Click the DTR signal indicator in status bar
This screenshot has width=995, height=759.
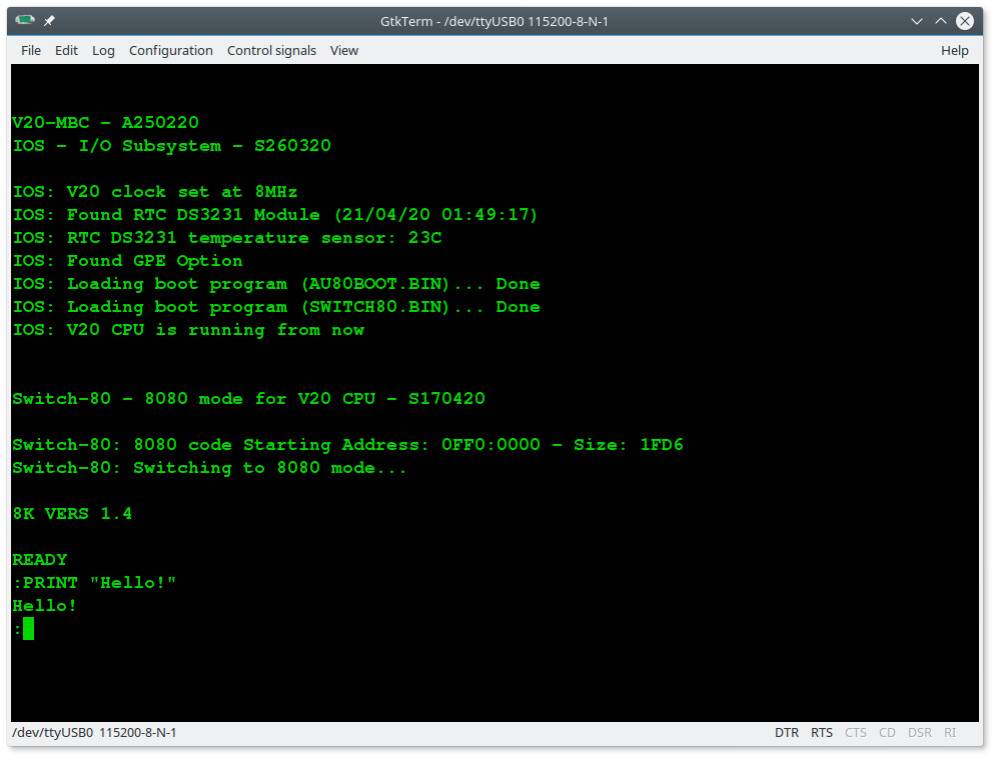click(786, 733)
